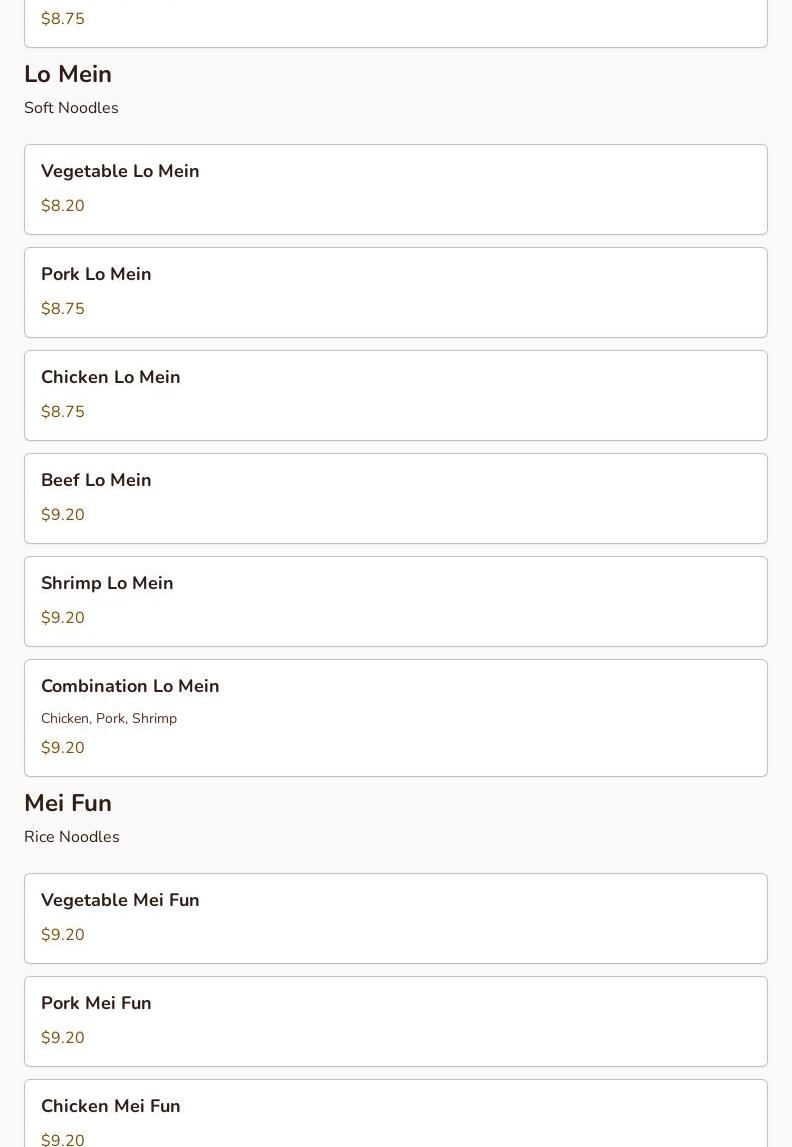Viewport: 792px width, 1147px height.
Task: Click the $8.20 Vegetable Lo Mein price
Action: coord(63,206)
